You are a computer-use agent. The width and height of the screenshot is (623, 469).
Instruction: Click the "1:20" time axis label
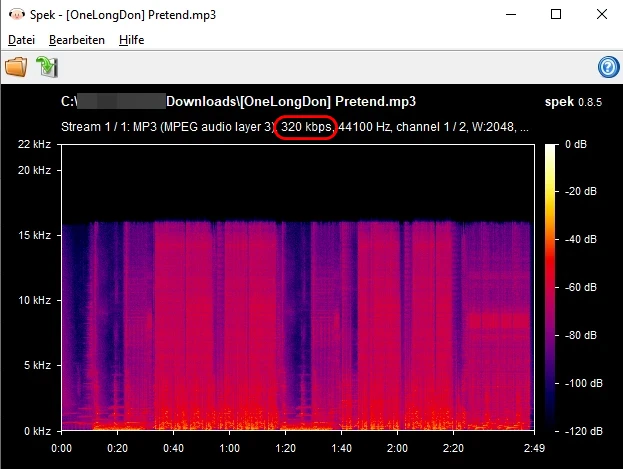[x=285, y=448]
